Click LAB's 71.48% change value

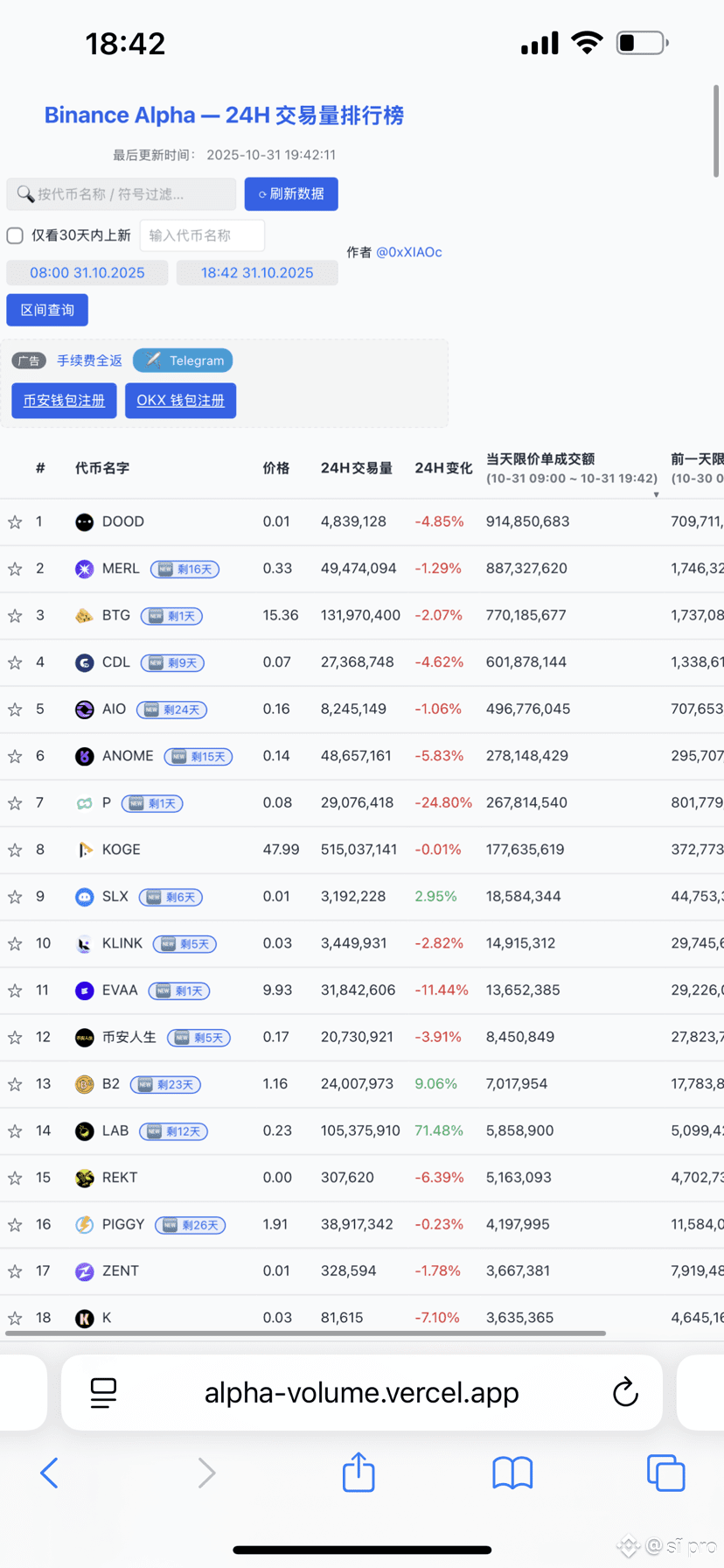439,1130
